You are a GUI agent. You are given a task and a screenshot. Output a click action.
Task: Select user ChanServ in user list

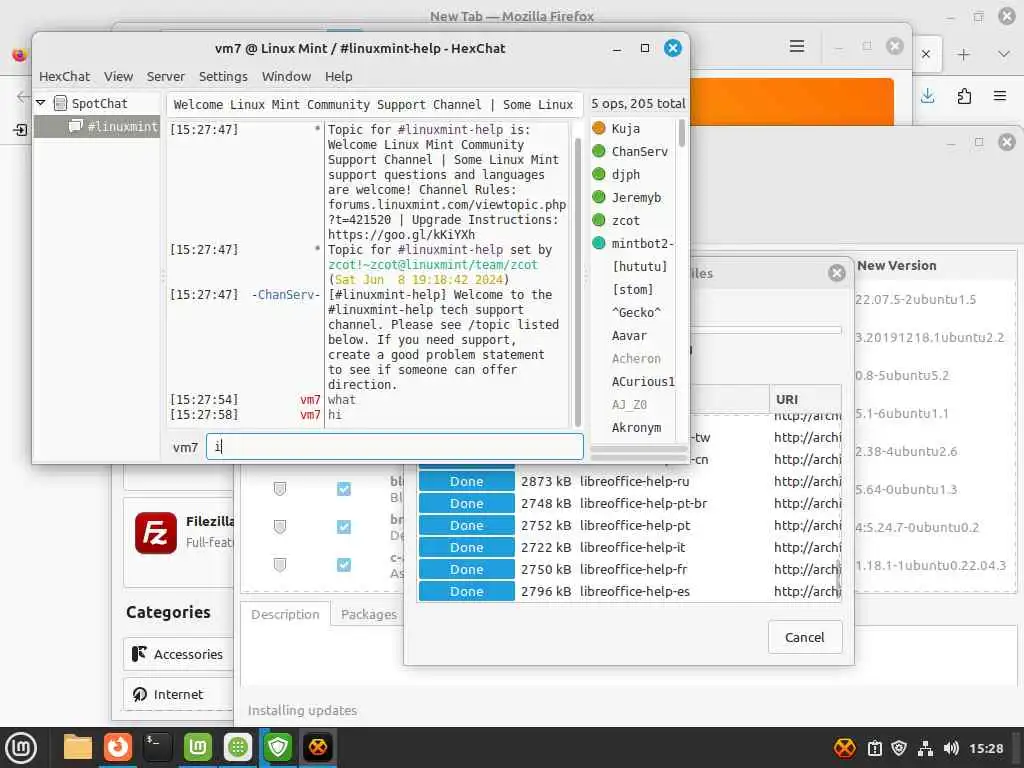pos(639,152)
